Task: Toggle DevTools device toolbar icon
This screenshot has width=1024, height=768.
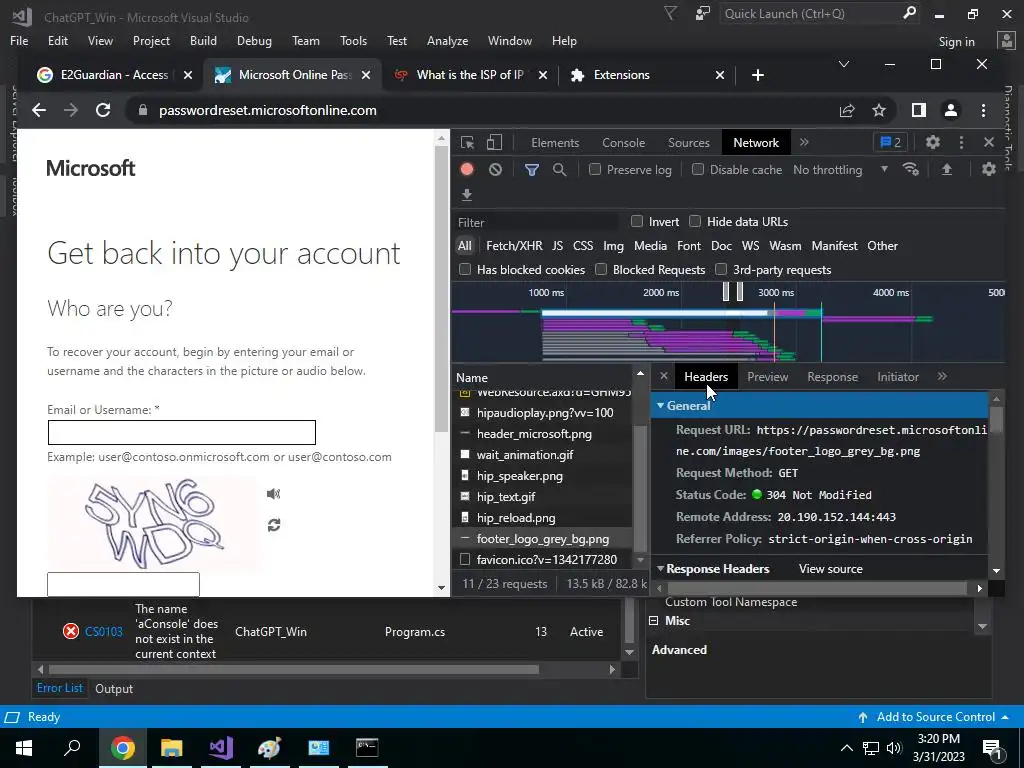Action: (494, 142)
